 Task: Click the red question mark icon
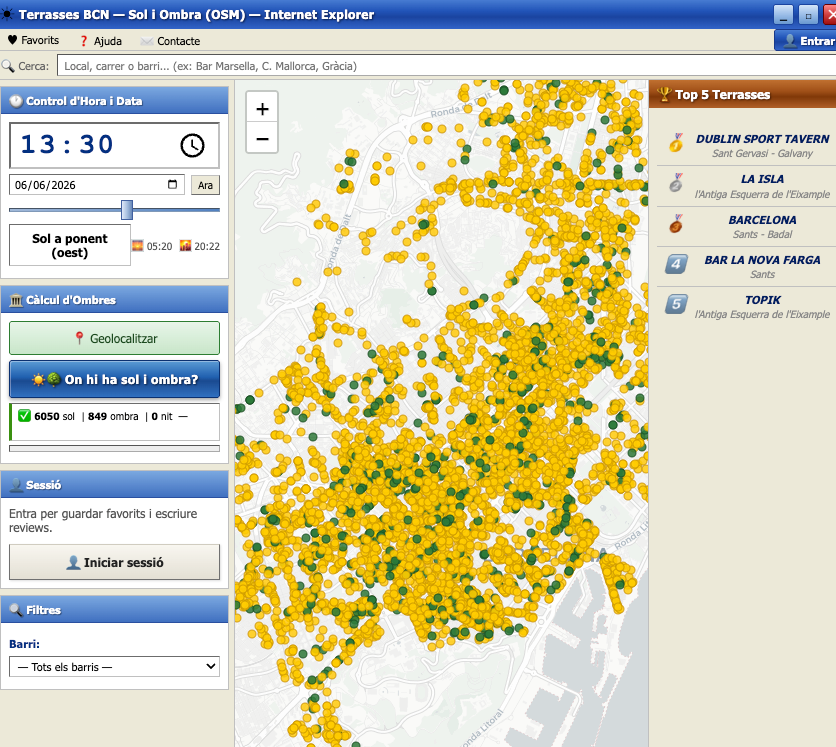click(x=84, y=41)
